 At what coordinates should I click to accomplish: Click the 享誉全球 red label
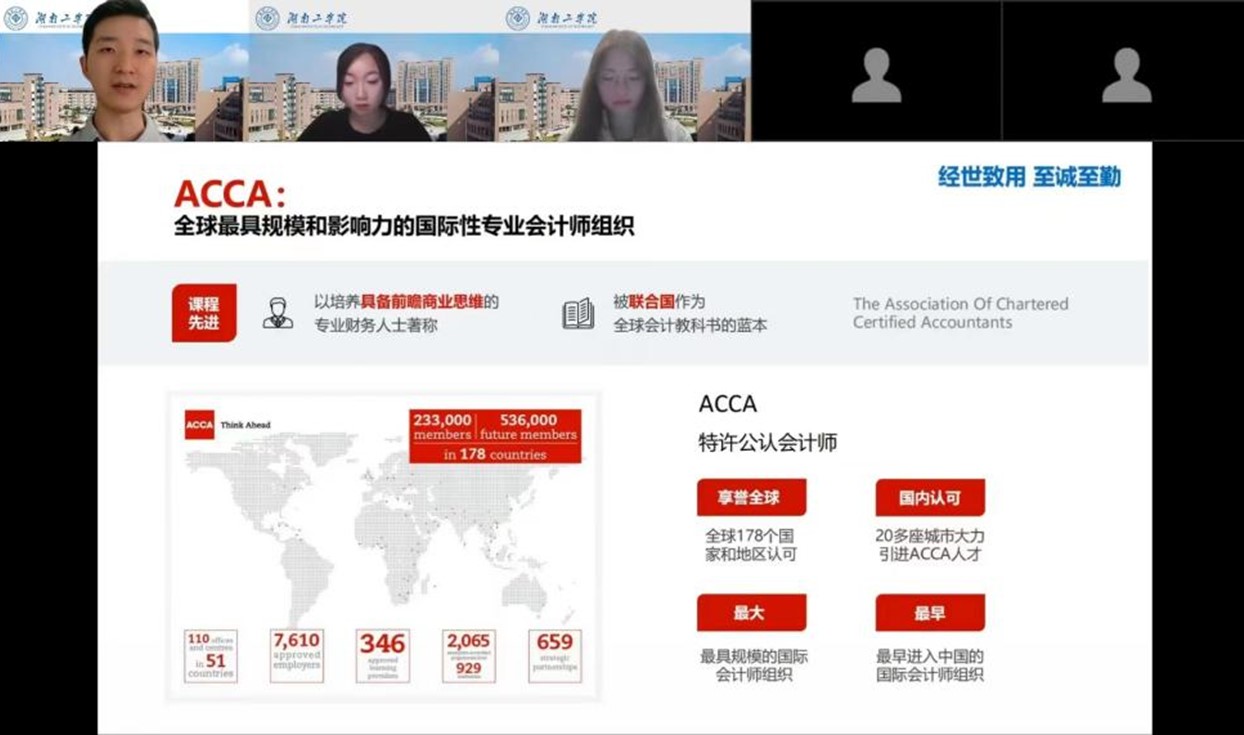751,497
